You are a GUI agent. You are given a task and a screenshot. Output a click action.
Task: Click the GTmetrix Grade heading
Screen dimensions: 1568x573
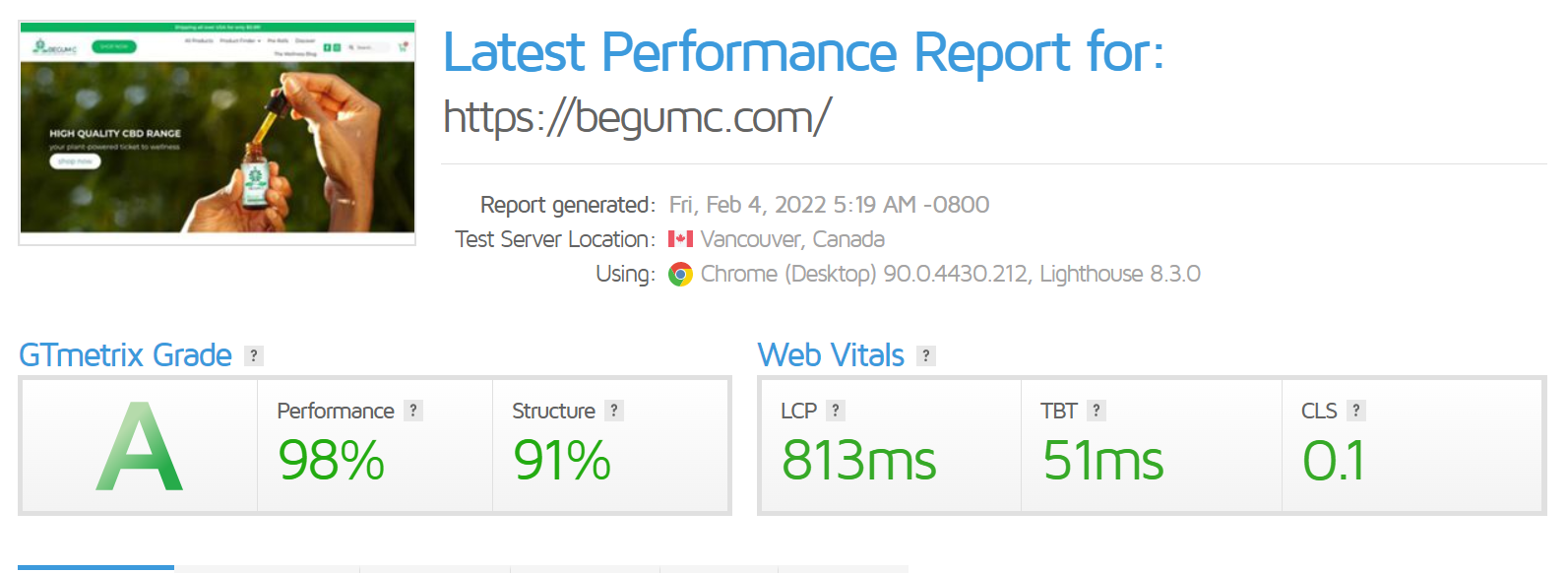[125, 355]
